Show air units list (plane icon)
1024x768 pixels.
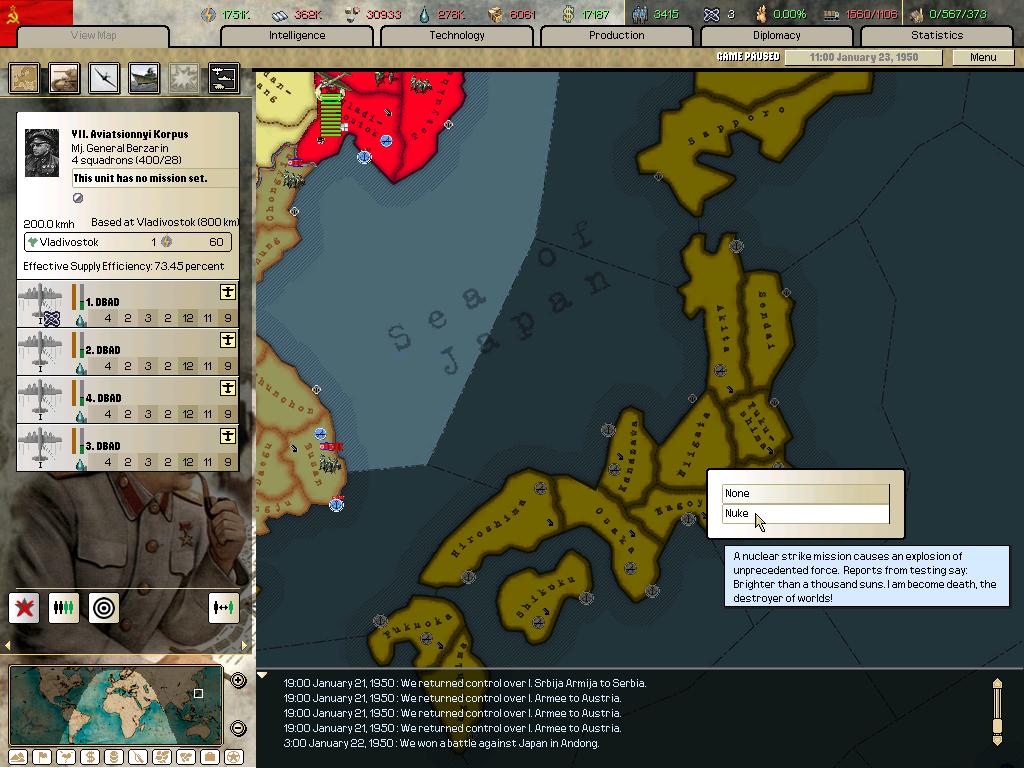click(x=104, y=78)
